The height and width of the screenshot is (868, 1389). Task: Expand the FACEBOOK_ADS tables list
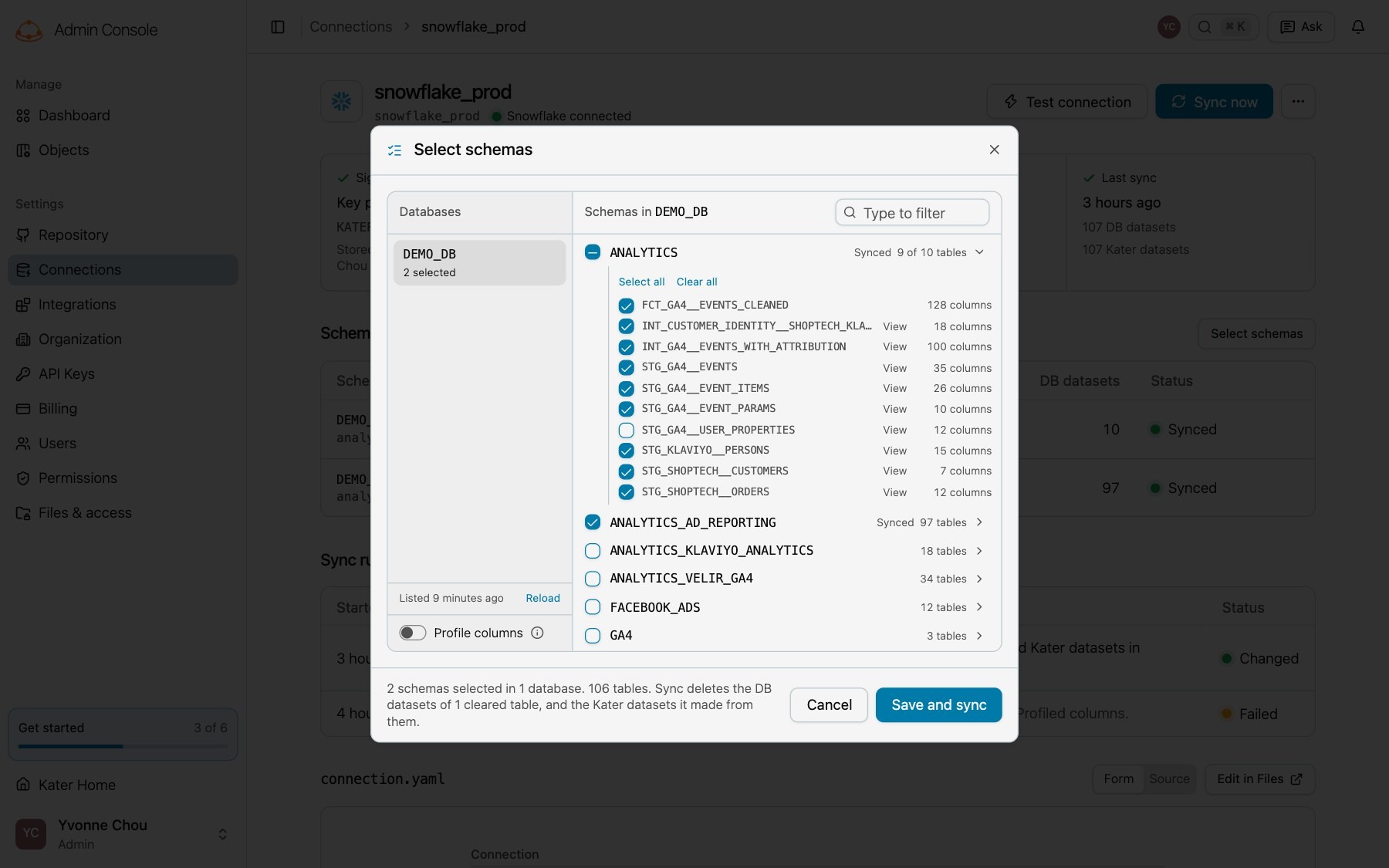979,607
